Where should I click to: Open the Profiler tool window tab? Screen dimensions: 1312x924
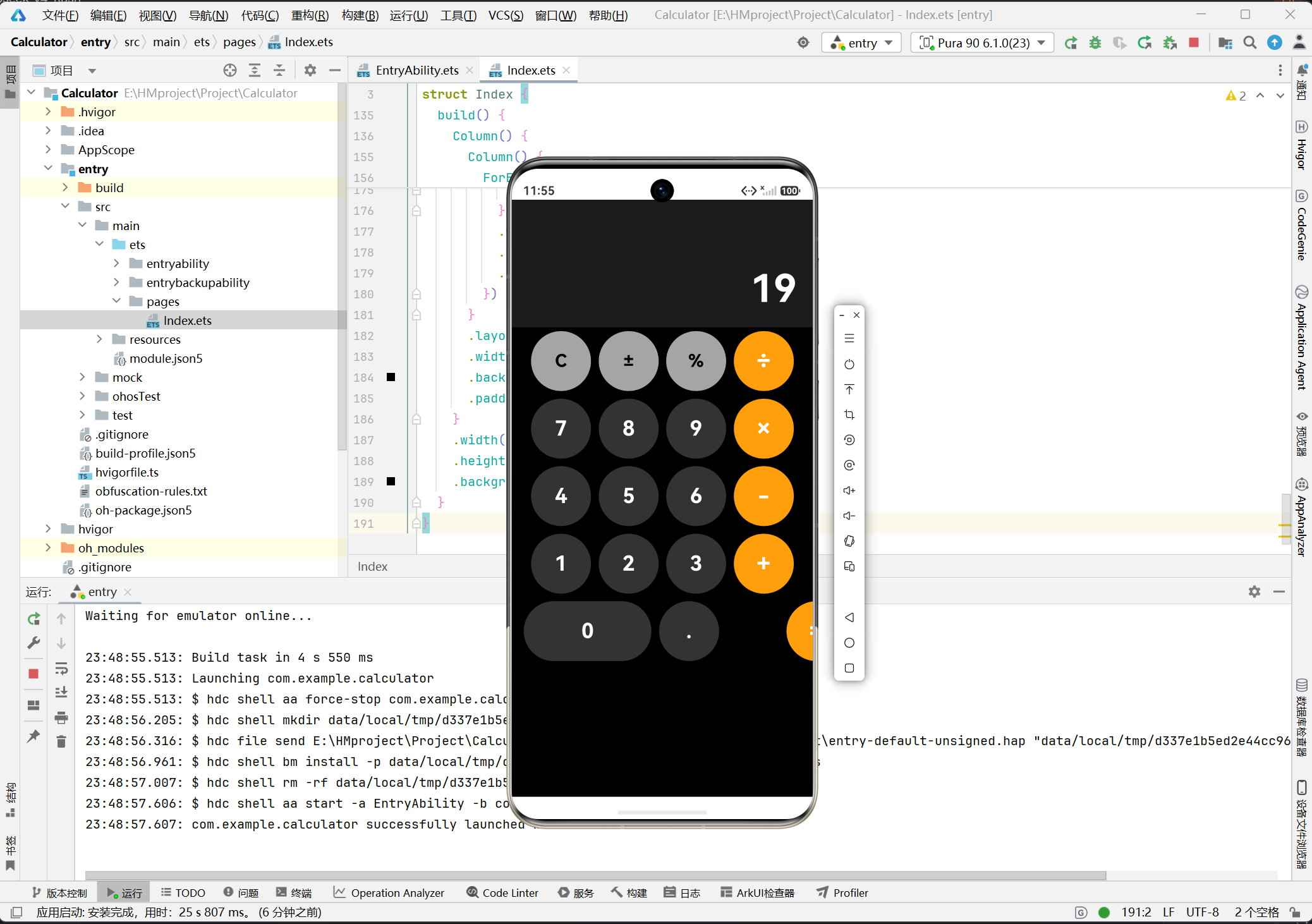842,892
